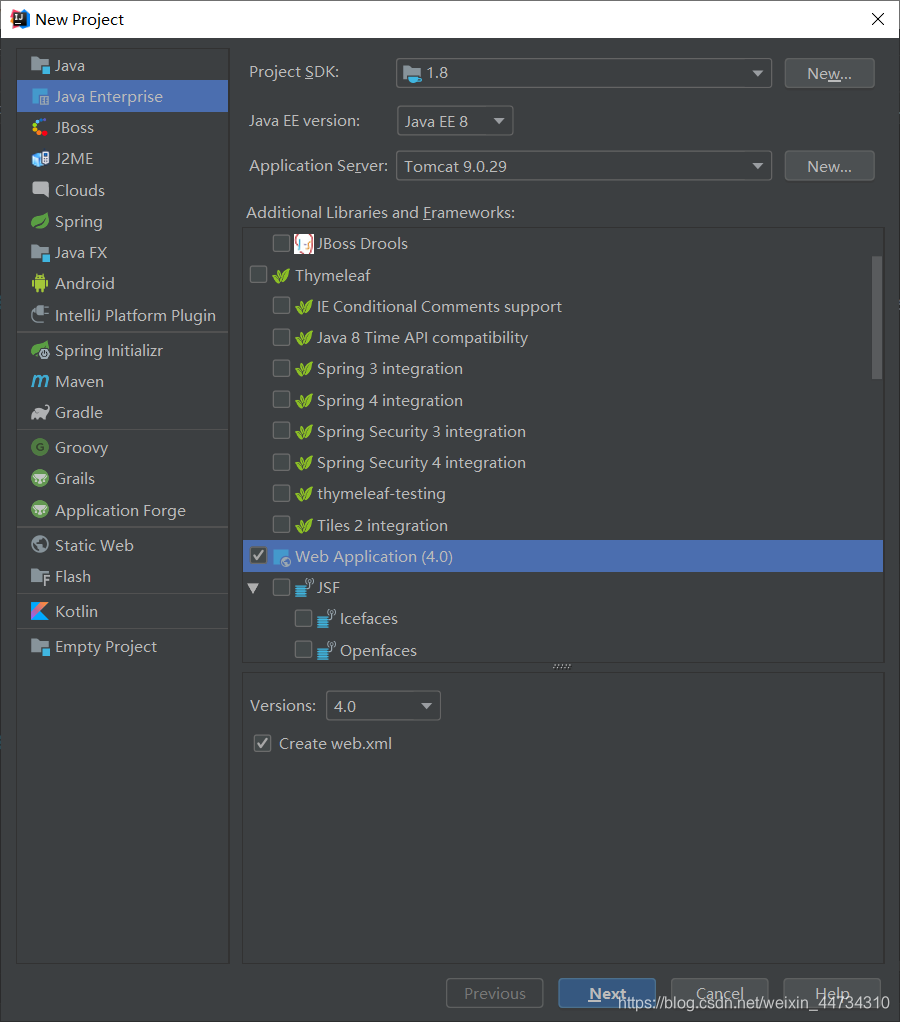
Task: Tick the JSF checkbox
Action: coord(282,587)
